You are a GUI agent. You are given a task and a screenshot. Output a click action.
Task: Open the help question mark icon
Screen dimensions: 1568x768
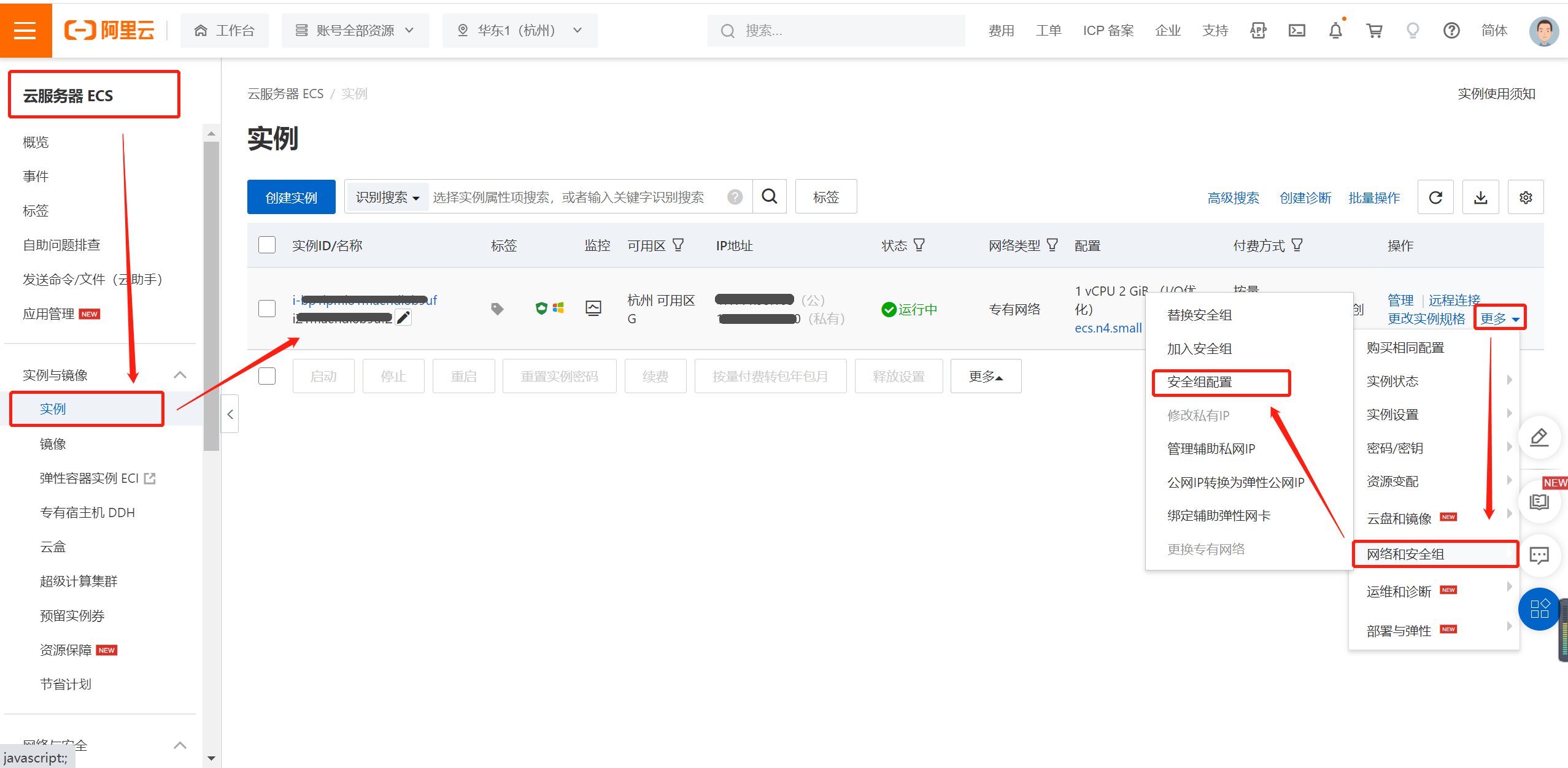coord(1451,30)
